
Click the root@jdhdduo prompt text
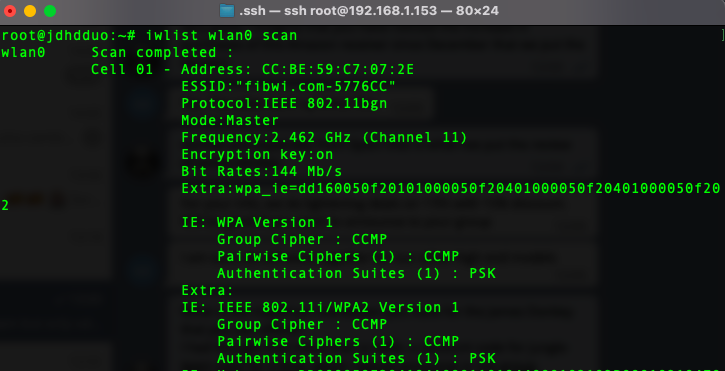click(68, 36)
